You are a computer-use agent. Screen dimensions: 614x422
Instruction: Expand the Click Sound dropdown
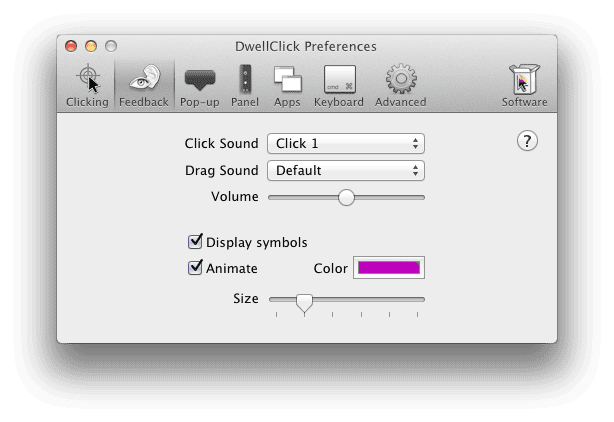[x=346, y=143]
